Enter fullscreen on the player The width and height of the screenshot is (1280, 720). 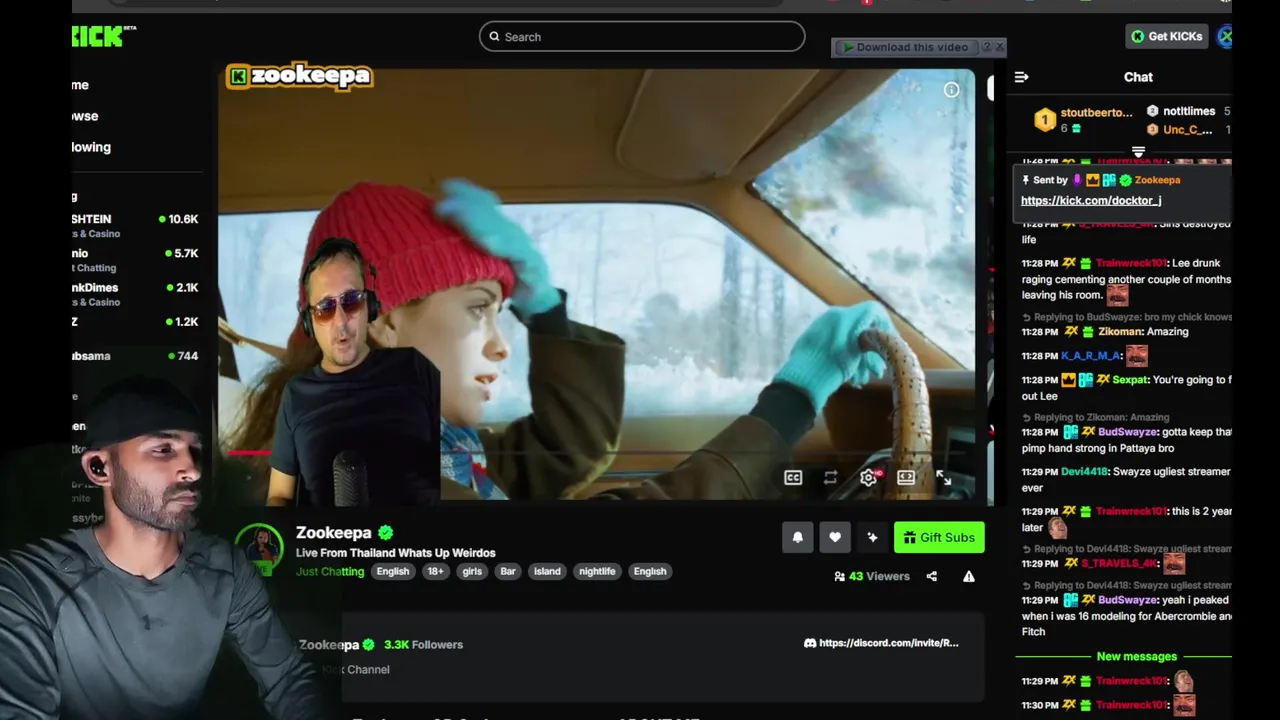943,478
